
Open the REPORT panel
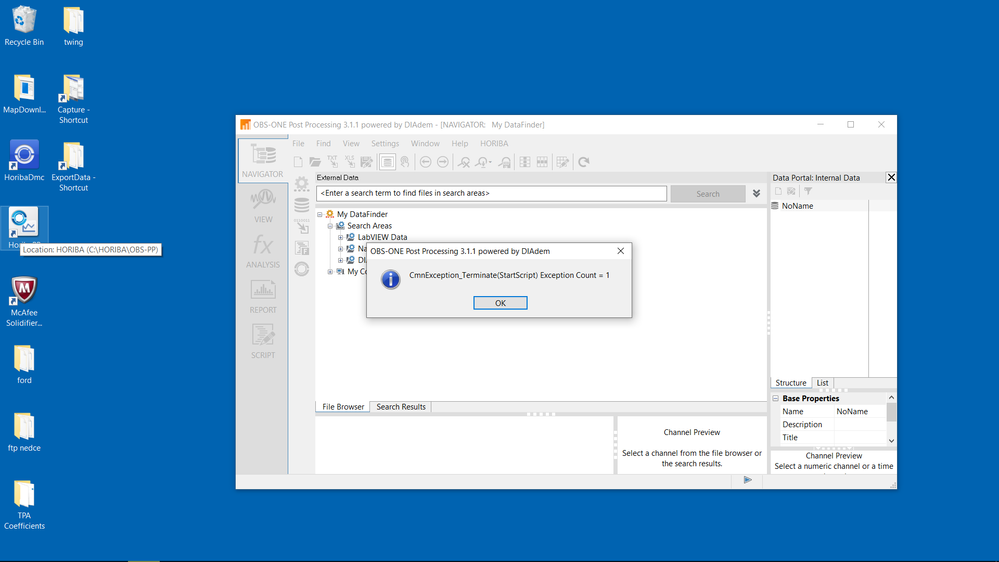(x=262, y=296)
